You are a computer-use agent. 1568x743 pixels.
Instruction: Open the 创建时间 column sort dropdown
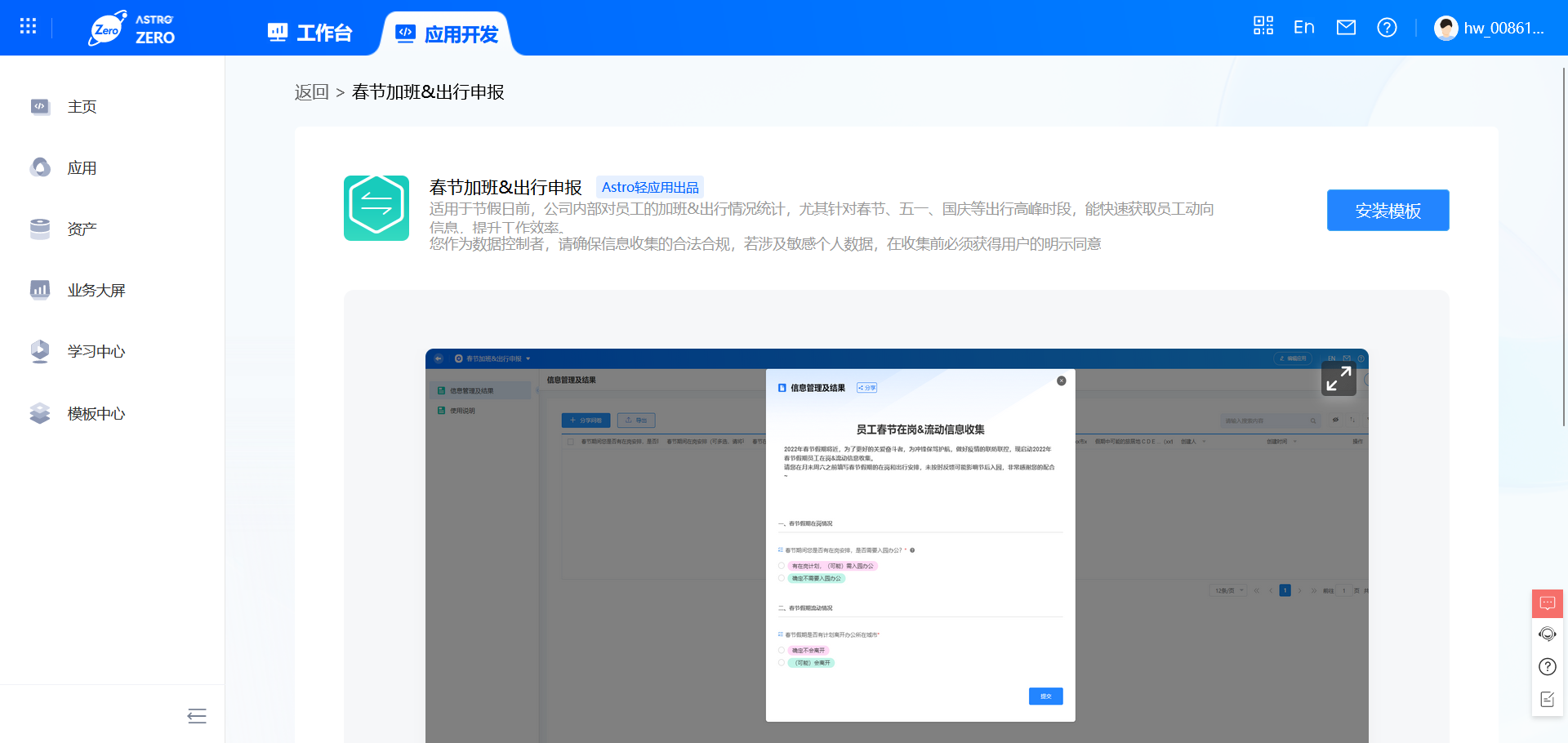click(x=1295, y=441)
